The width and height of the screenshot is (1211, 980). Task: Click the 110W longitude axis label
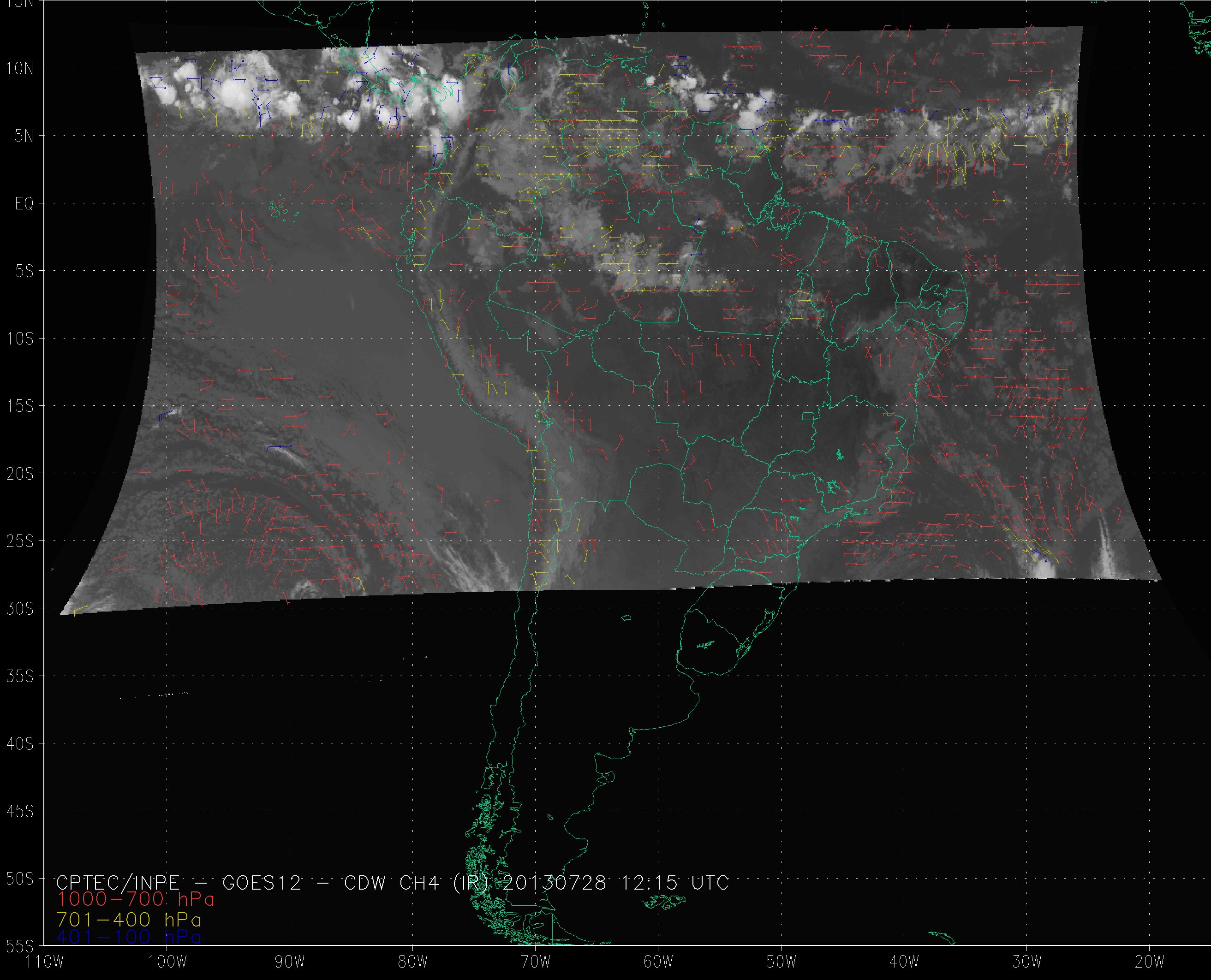point(45,962)
